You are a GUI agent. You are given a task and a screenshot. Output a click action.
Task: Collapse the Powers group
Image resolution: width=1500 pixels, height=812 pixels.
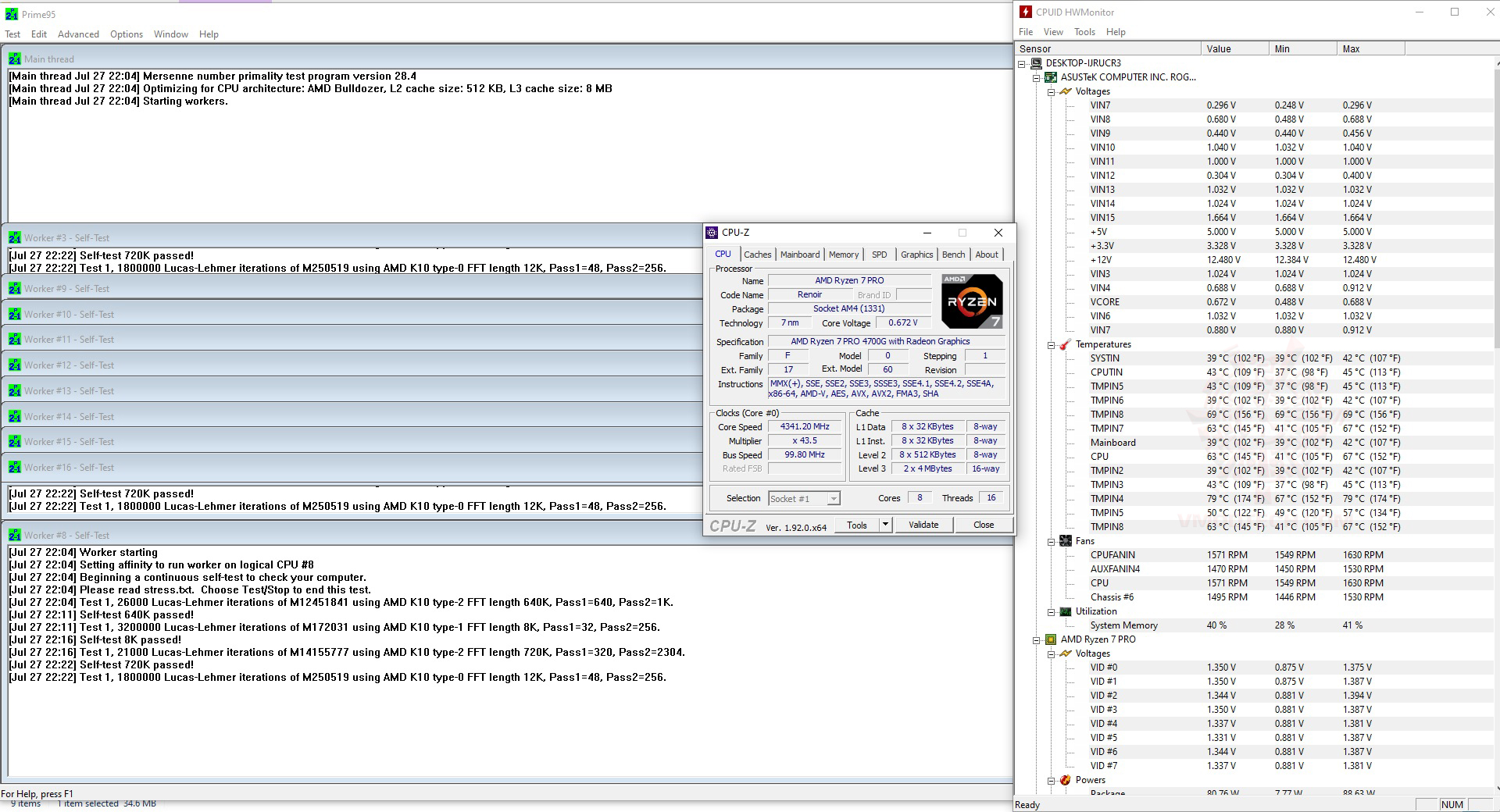click(x=1052, y=780)
